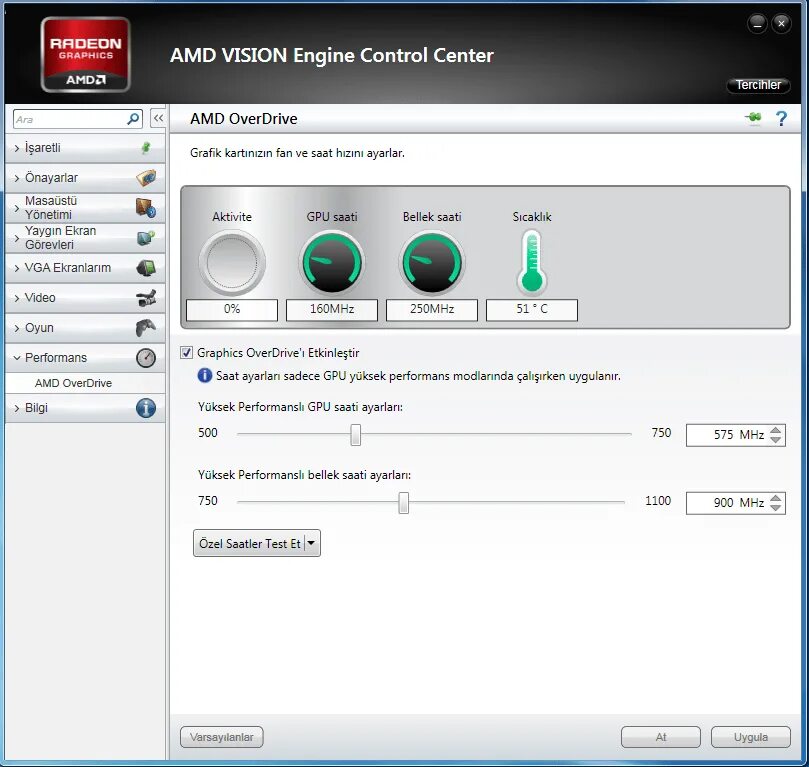Click the Varsayılanlar defaults button
The width and height of the screenshot is (809, 767).
(x=221, y=737)
